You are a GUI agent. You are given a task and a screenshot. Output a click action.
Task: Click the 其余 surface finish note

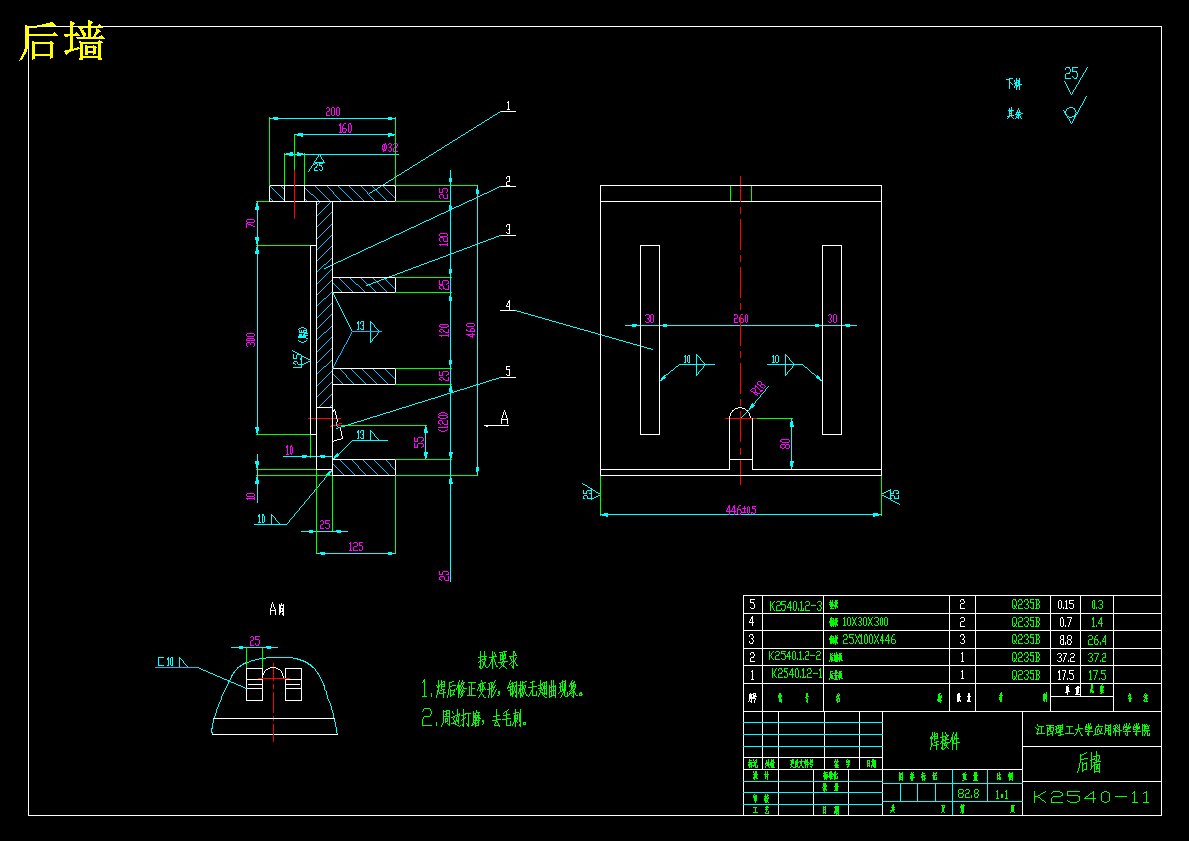click(x=1015, y=114)
